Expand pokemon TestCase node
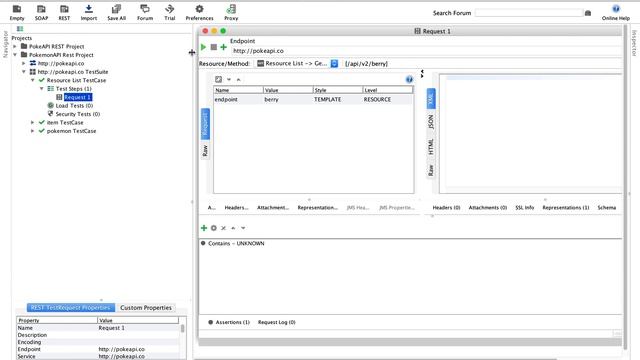This screenshot has height=360, width=640. point(33,131)
